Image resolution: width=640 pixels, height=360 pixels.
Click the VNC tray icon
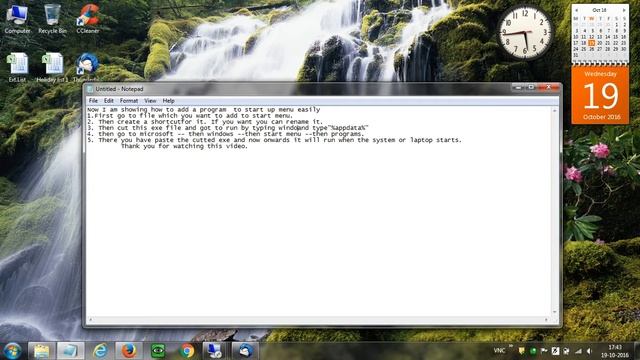pos(500,351)
